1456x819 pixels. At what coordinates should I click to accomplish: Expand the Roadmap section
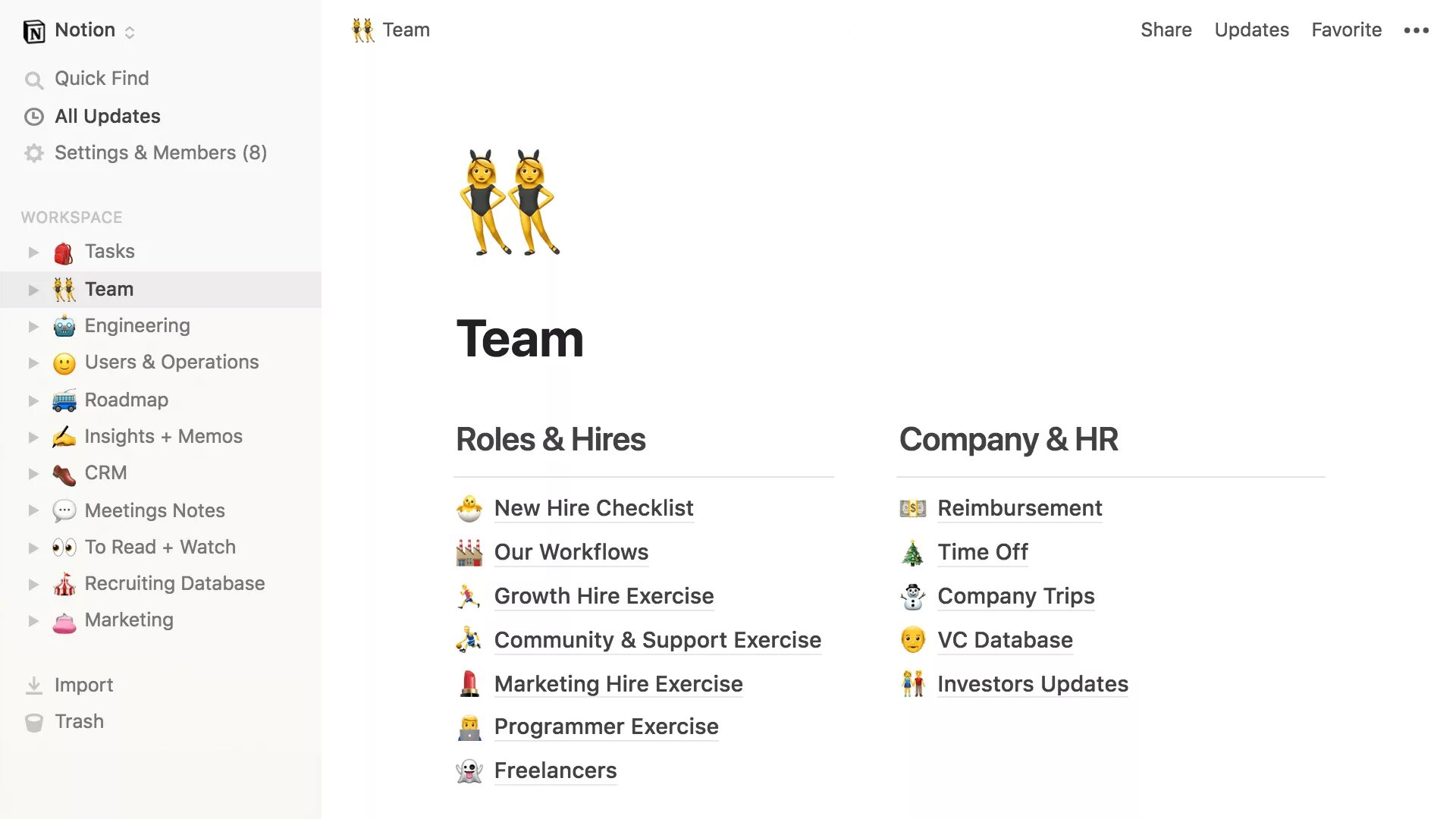[x=32, y=399]
